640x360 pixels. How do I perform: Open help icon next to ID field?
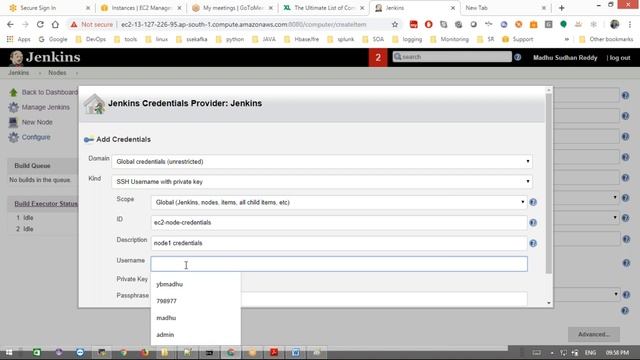click(533, 222)
